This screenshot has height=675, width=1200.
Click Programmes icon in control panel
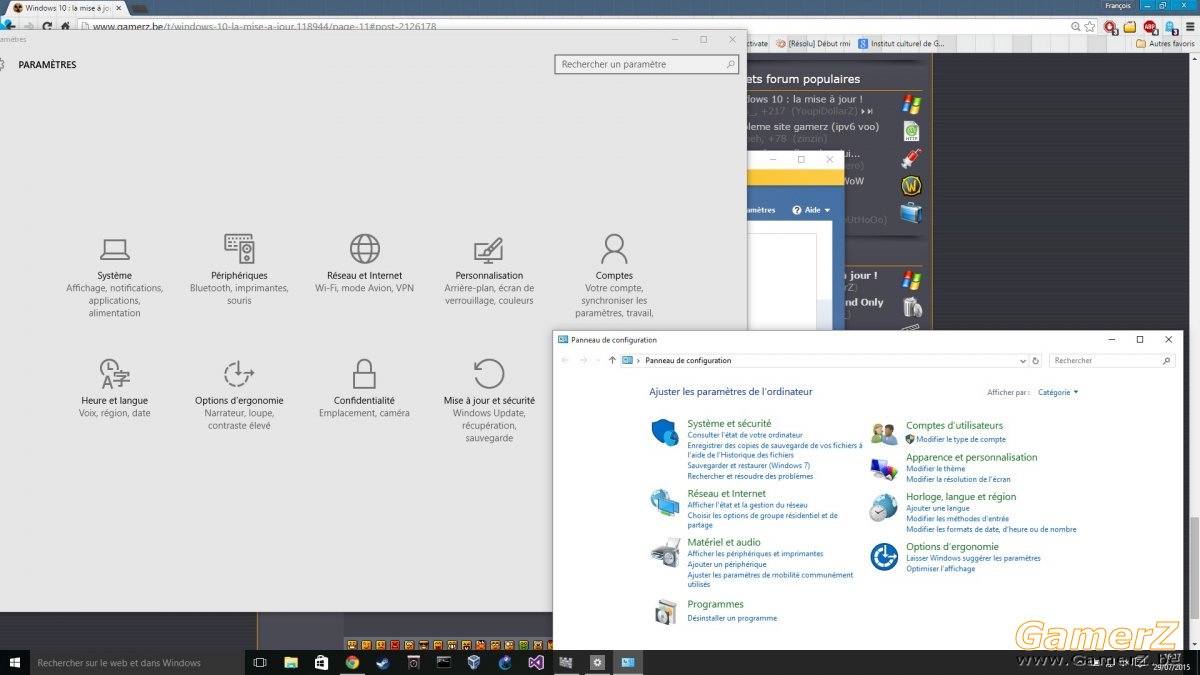pos(665,611)
